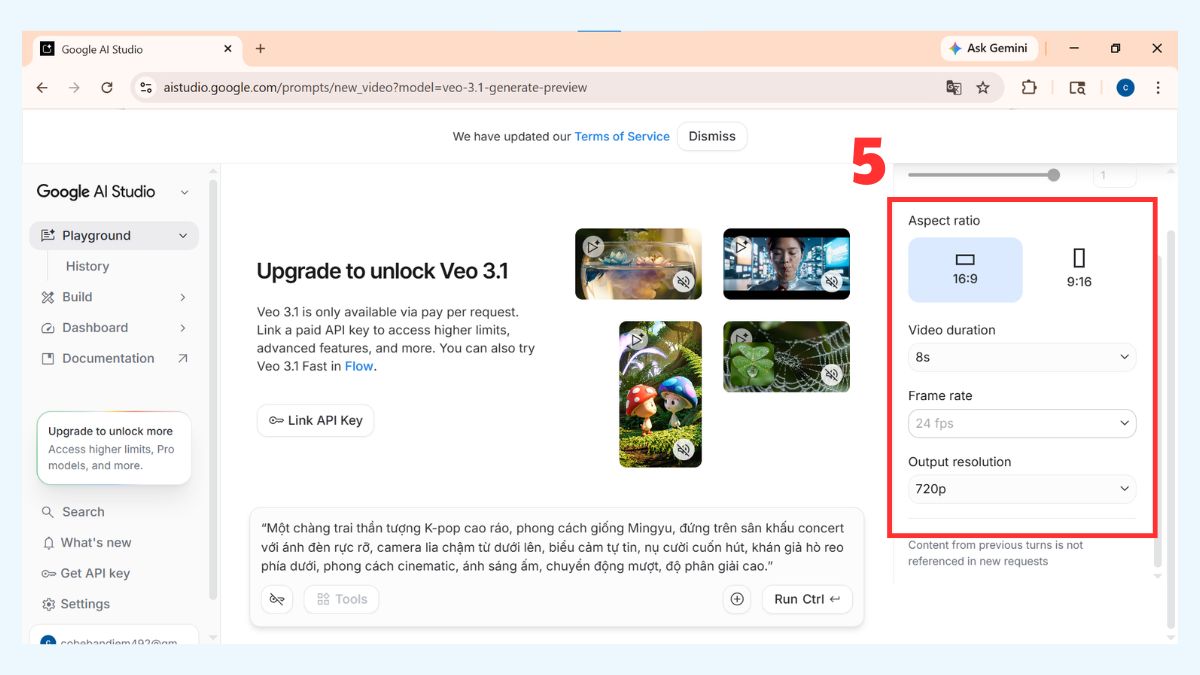The width and height of the screenshot is (1200, 675).
Task: Open the Flow link
Action: click(357, 366)
